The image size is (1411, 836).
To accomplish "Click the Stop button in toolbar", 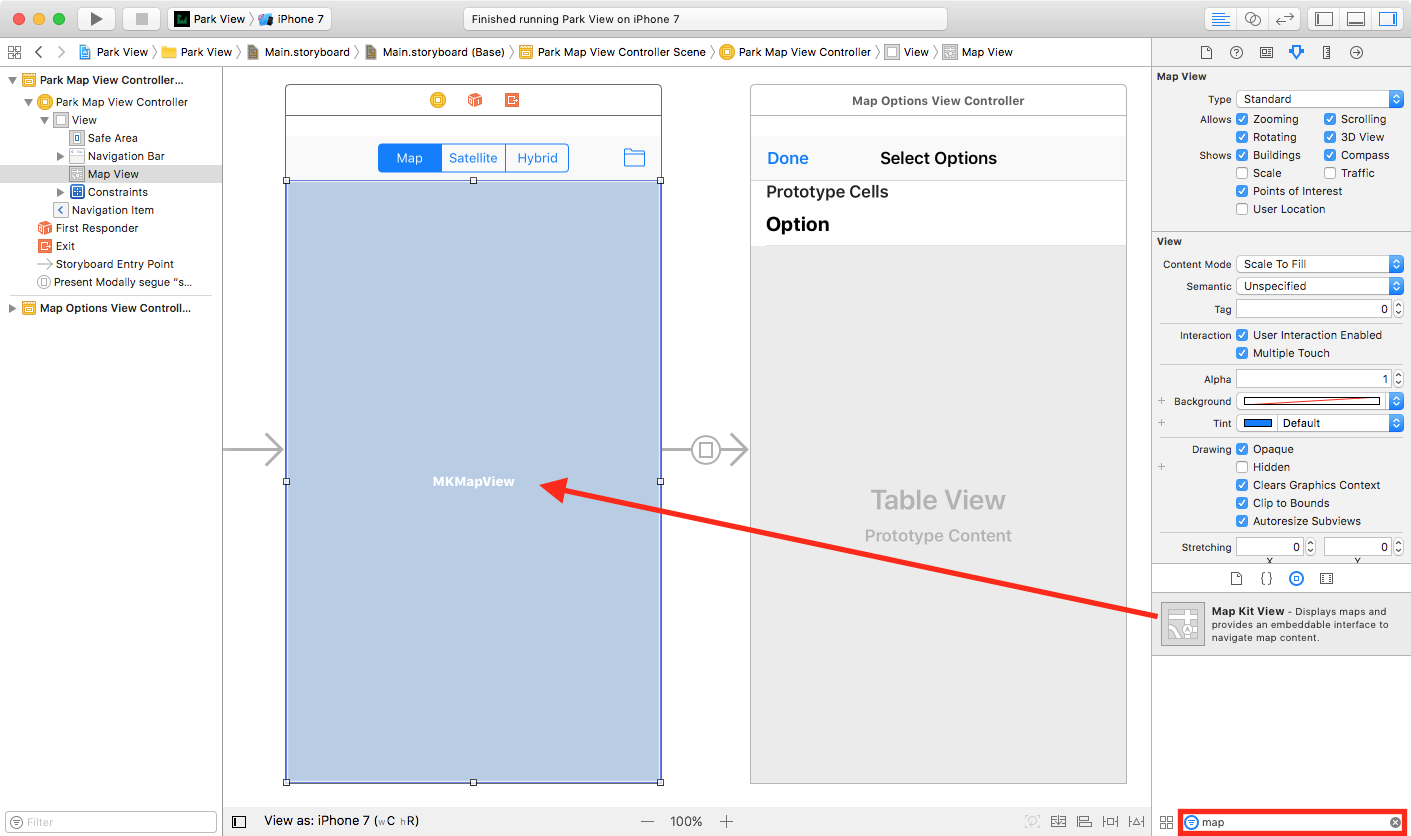I will point(141,19).
